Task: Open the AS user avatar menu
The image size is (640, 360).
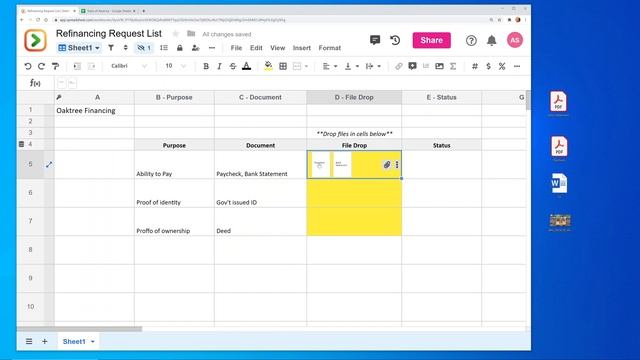Action: pos(515,40)
